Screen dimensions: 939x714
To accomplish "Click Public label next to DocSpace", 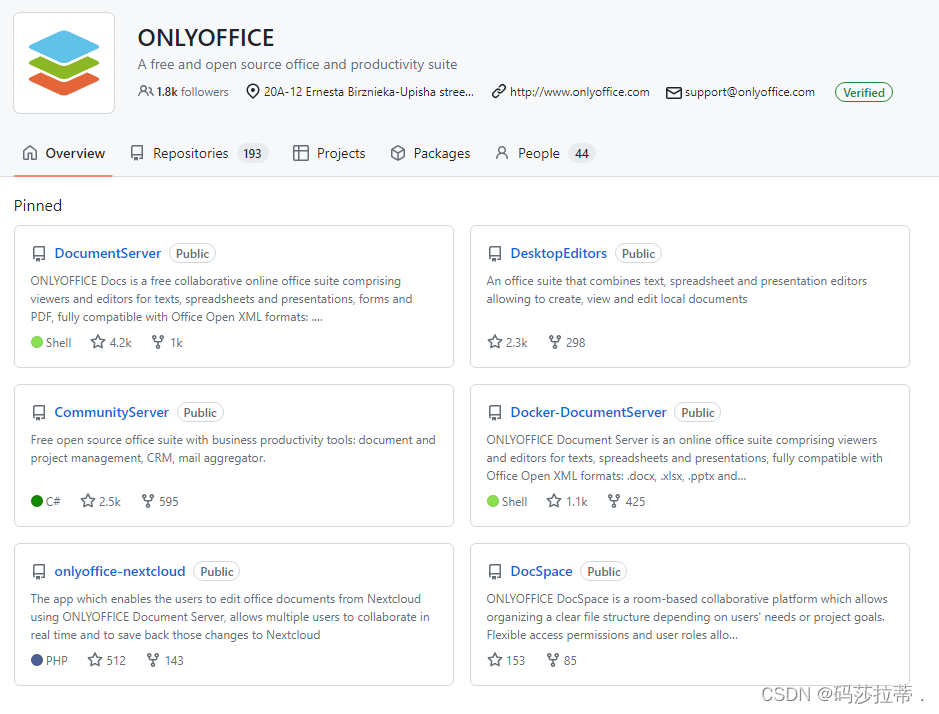I will (x=604, y=571).
